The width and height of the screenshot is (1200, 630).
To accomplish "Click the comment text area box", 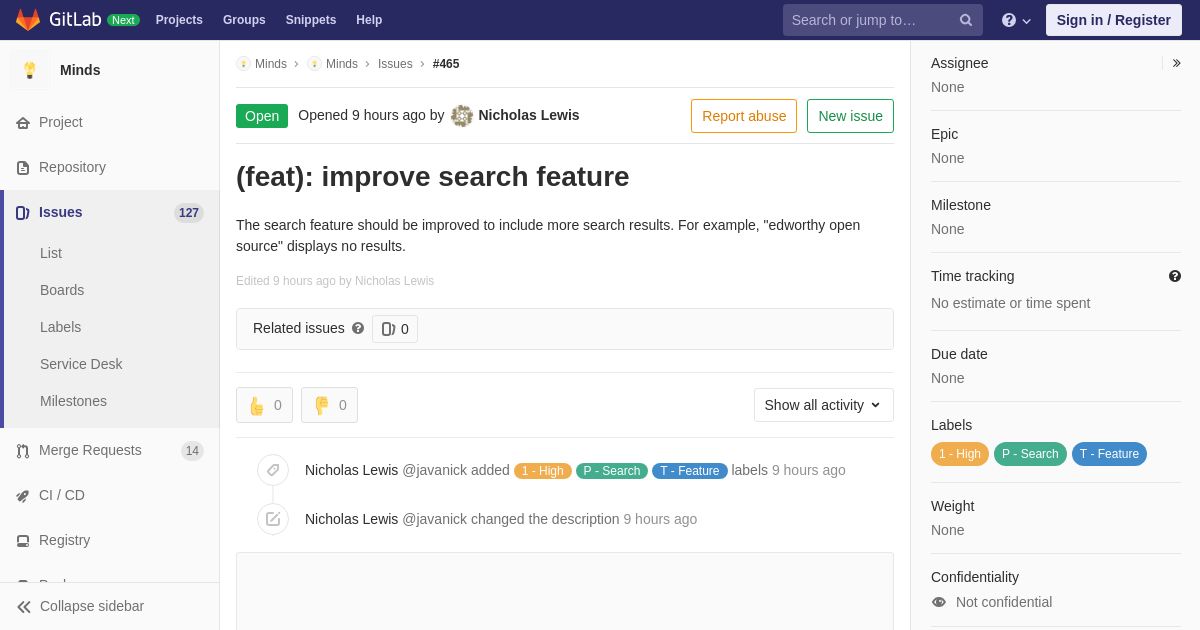I will 565,591.
